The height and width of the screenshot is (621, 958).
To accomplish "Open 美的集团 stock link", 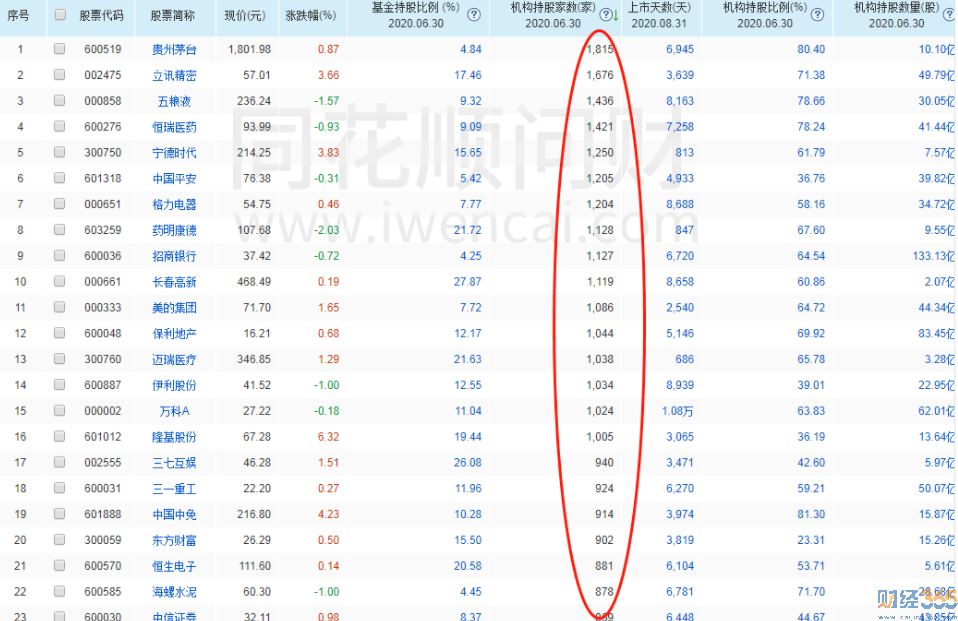I will coord(174,308).
